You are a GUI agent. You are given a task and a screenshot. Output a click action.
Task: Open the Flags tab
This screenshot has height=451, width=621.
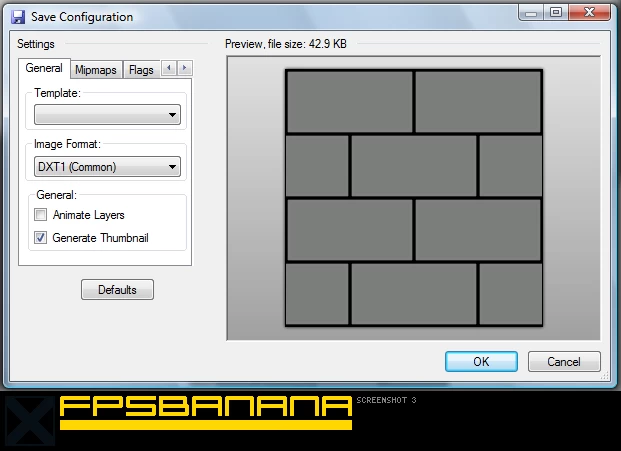click(141, 69)
